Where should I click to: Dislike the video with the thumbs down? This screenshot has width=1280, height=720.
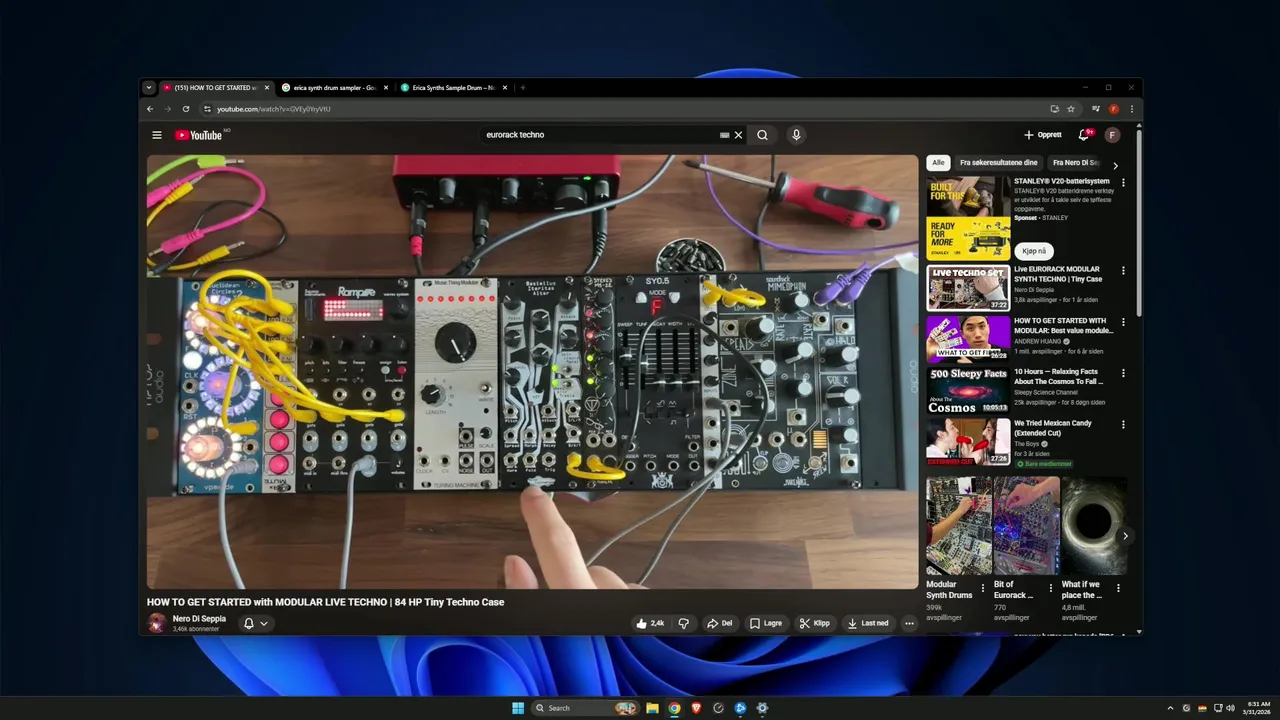tap(684, 623)
